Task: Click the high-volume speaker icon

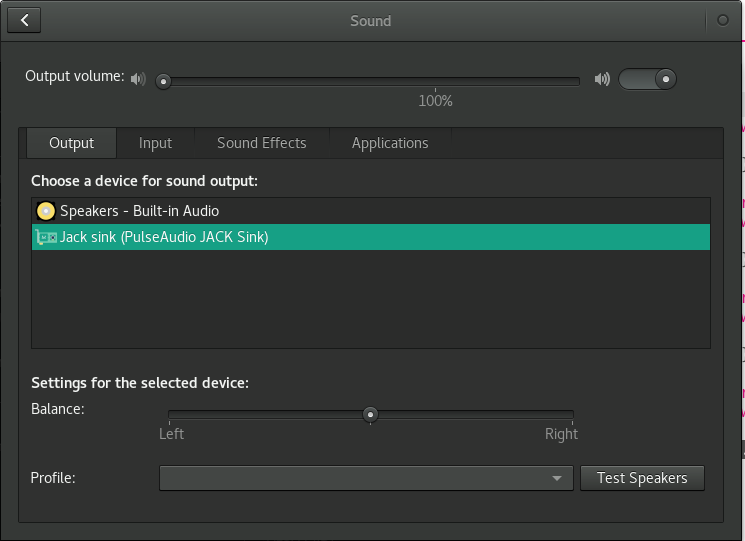Action: click(x=602, y=79)
